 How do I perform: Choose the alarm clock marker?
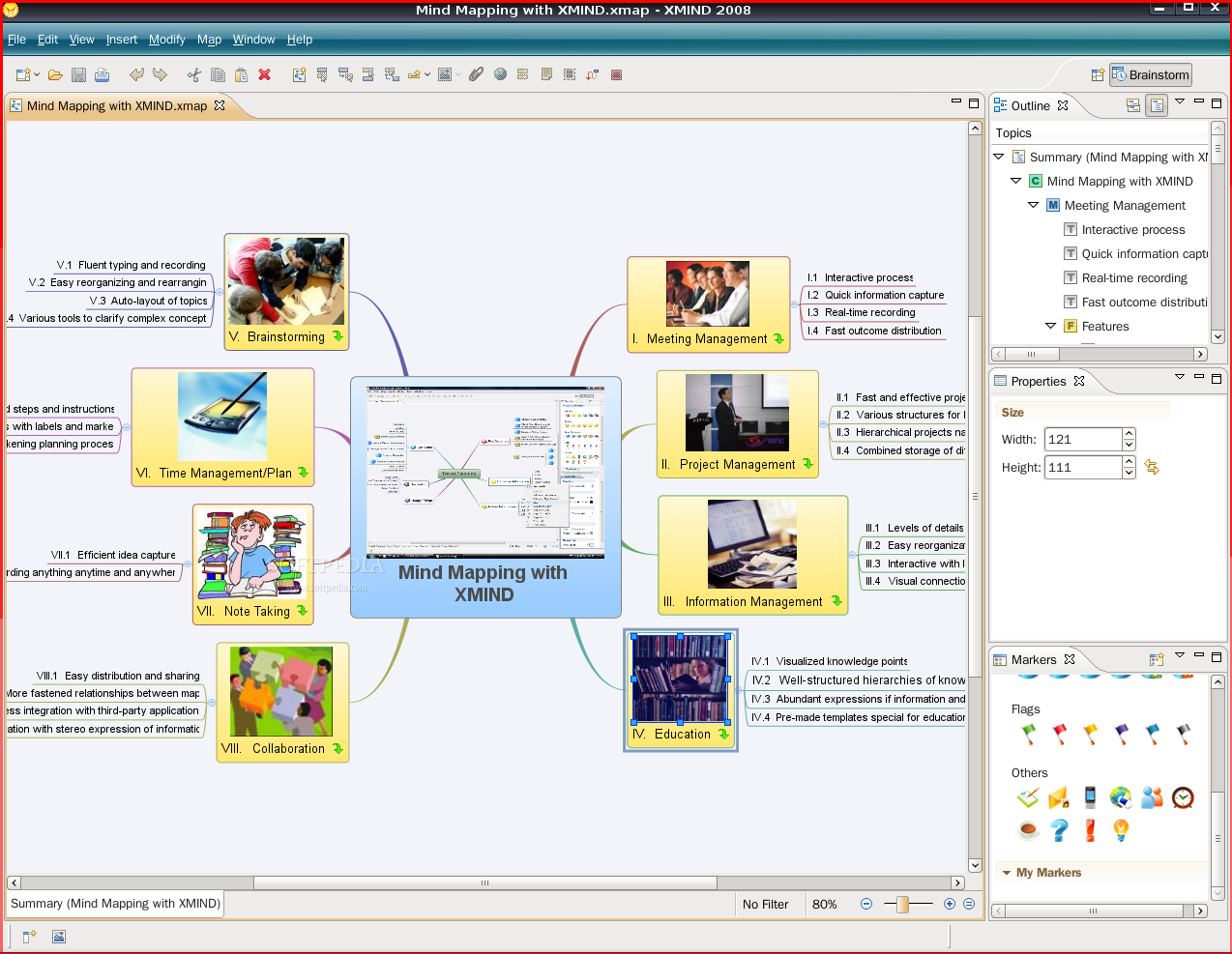pos(1183,797)
